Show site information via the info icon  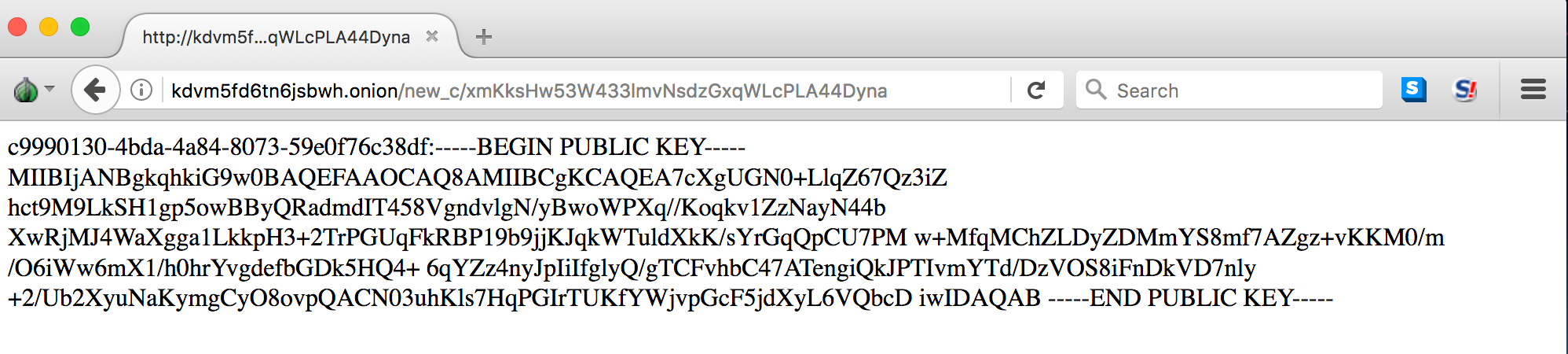tap(141, 90)
